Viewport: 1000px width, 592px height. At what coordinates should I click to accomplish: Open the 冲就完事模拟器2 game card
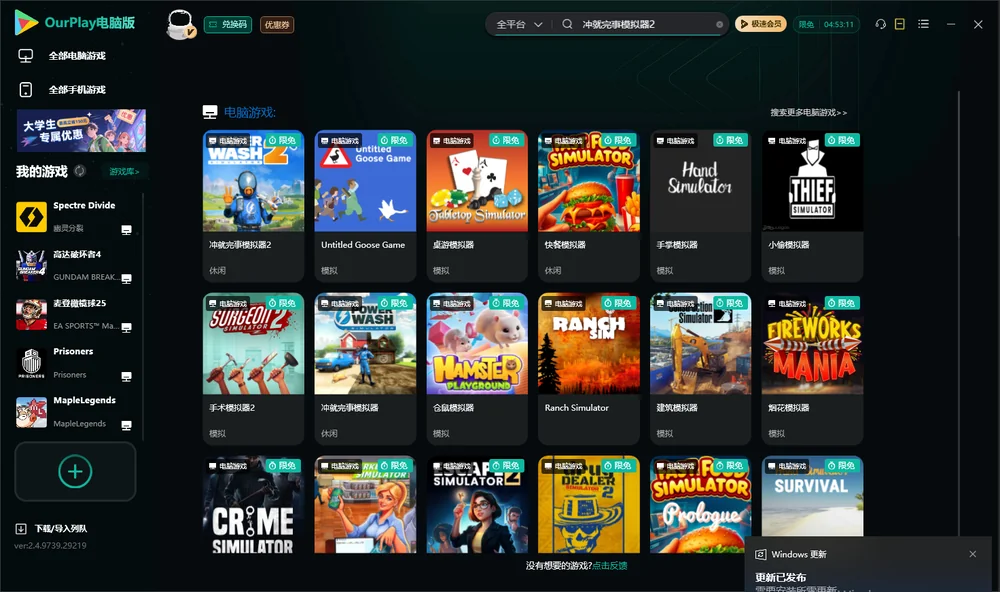click(x=253, y=205)
